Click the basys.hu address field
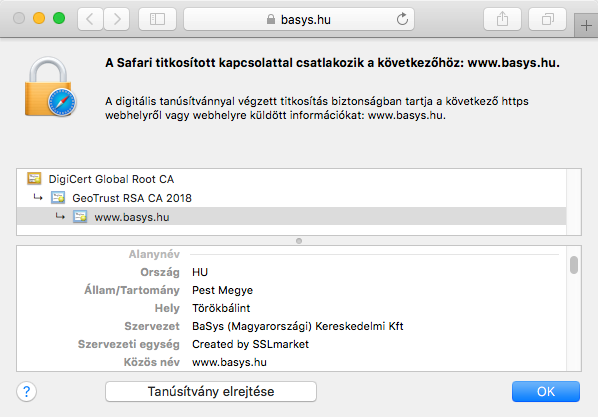This screenshot has height=417, width=598. click(299, 19)
